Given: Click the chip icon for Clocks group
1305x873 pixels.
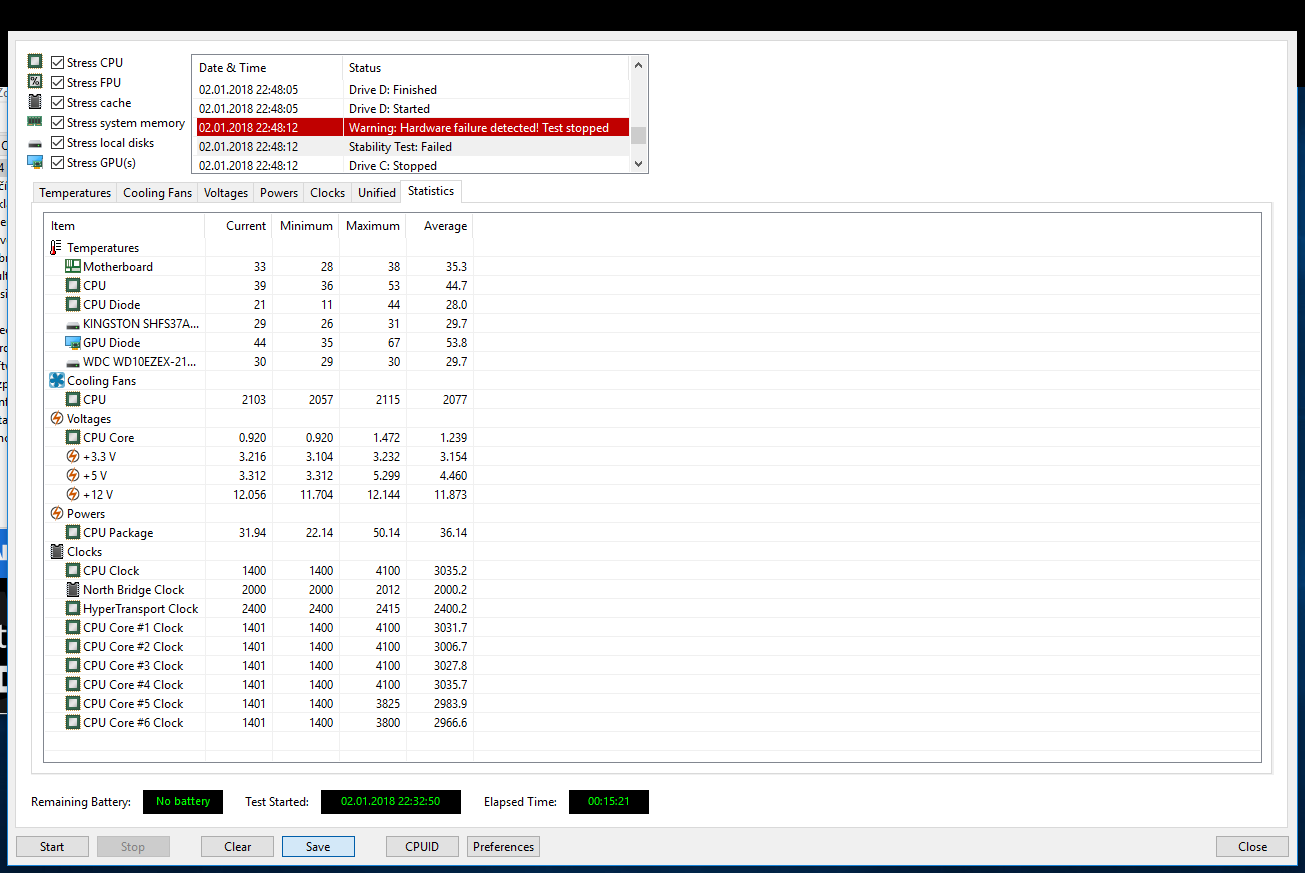Looking at the screenshot, I should pos(56,552).
